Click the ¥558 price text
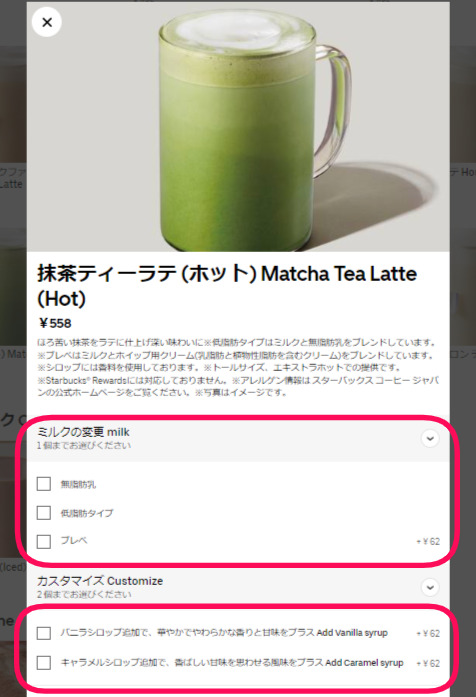 tap(55, 323)
